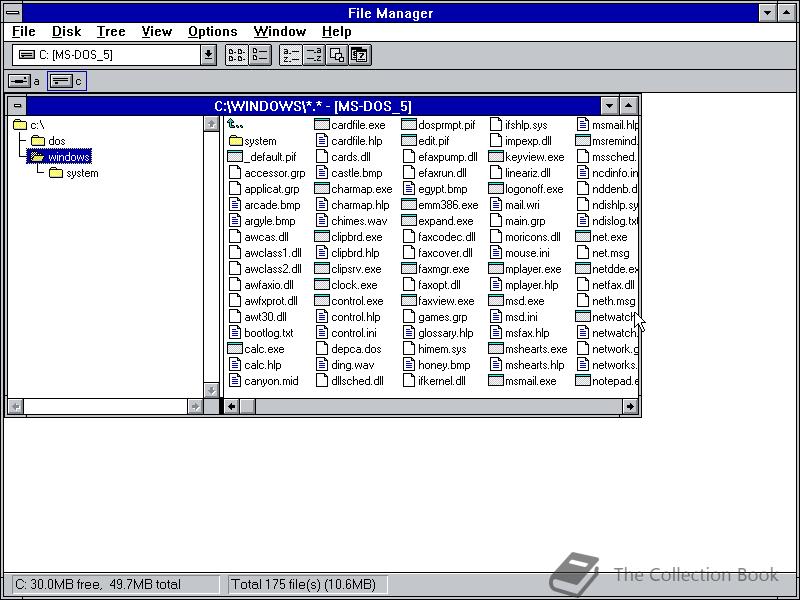
Task: Select file name faxview.exe
Action: 446,301
